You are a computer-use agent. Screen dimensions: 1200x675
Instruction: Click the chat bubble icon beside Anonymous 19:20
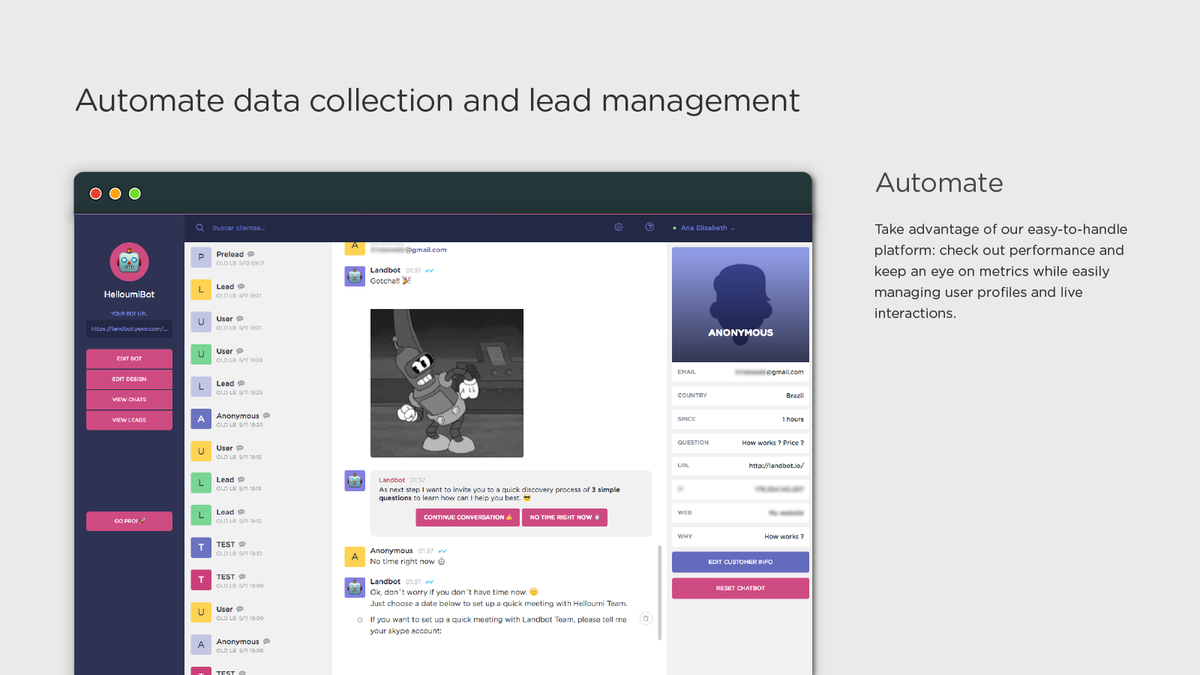tap(267, 415)
